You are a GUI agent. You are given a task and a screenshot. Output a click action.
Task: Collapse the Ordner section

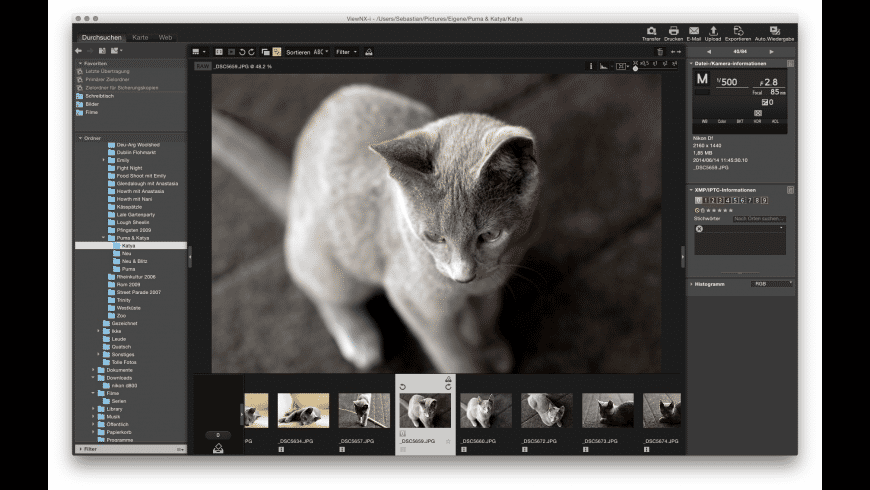tap(80, 138)
